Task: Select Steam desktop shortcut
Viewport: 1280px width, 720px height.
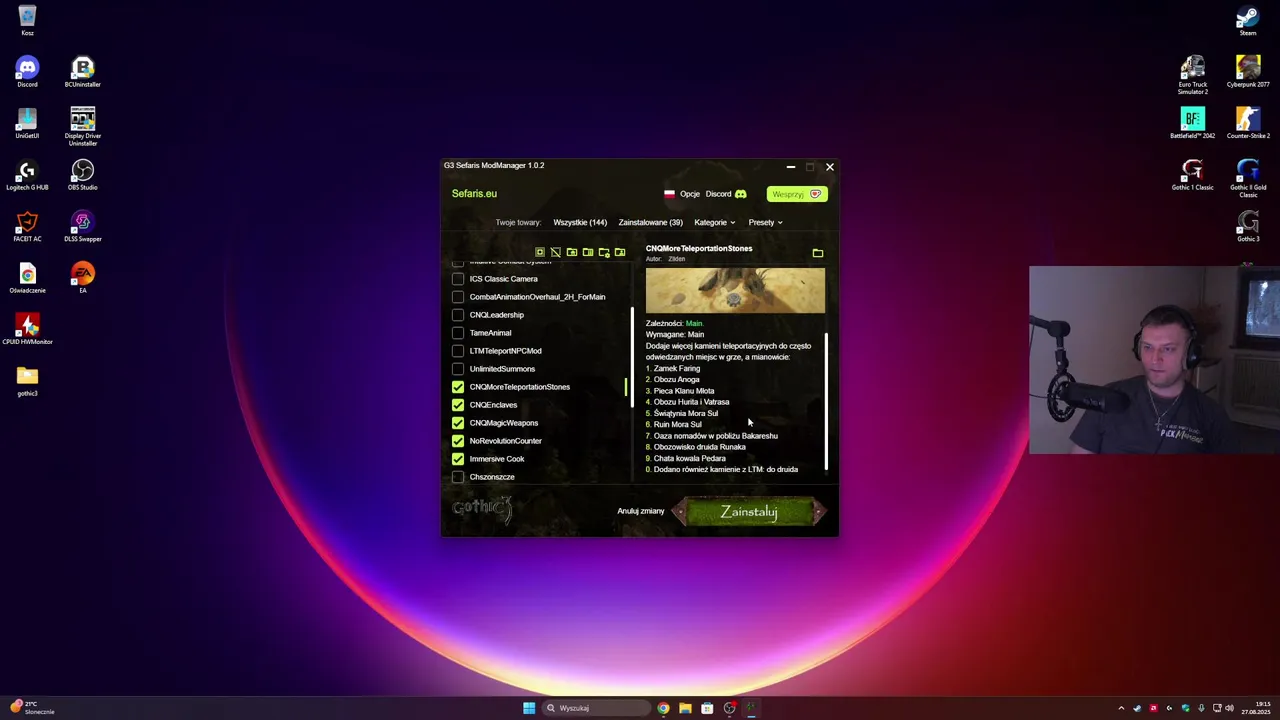Action: 1248,21
